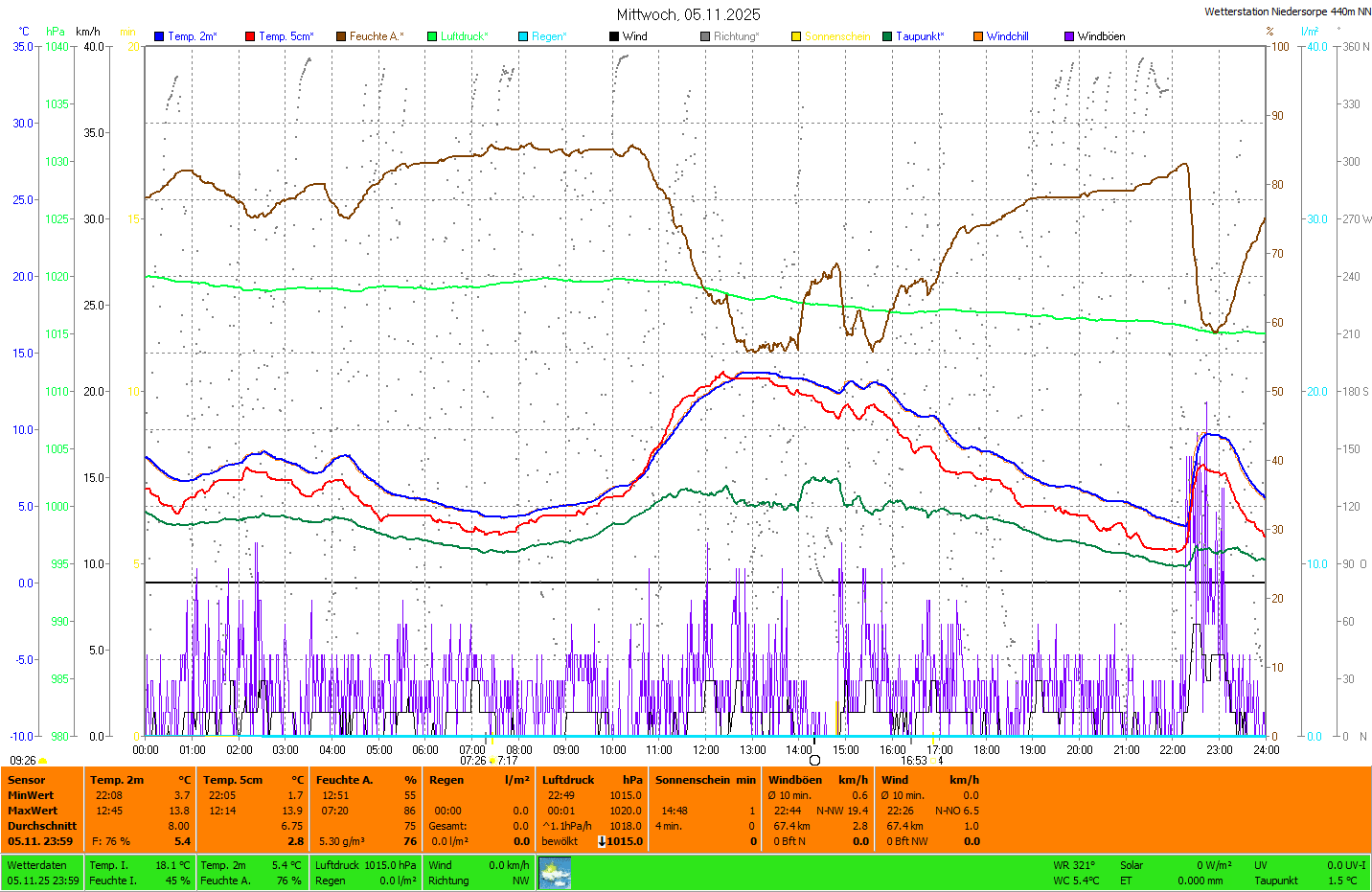Click the 12:00 time label on axis
The image size is (1372, 892).
[x=706, y=750]
